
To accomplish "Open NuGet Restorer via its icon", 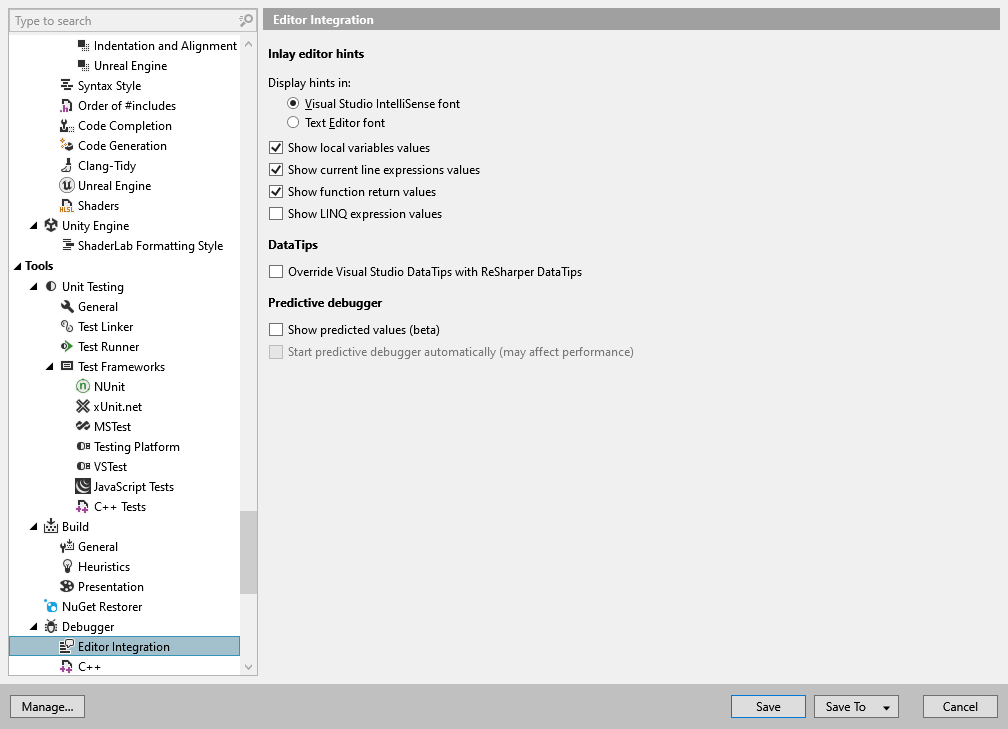I will pos(50,606).
